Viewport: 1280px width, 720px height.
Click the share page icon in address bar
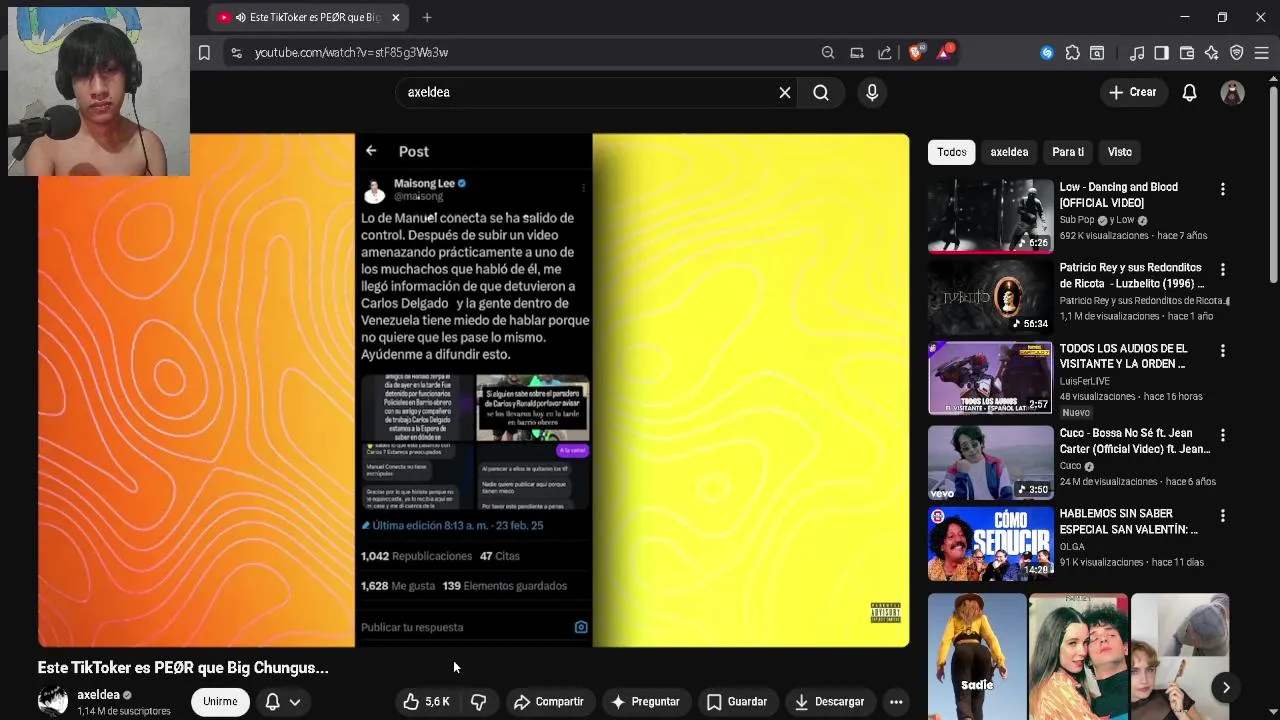click(x=885, y=53)
